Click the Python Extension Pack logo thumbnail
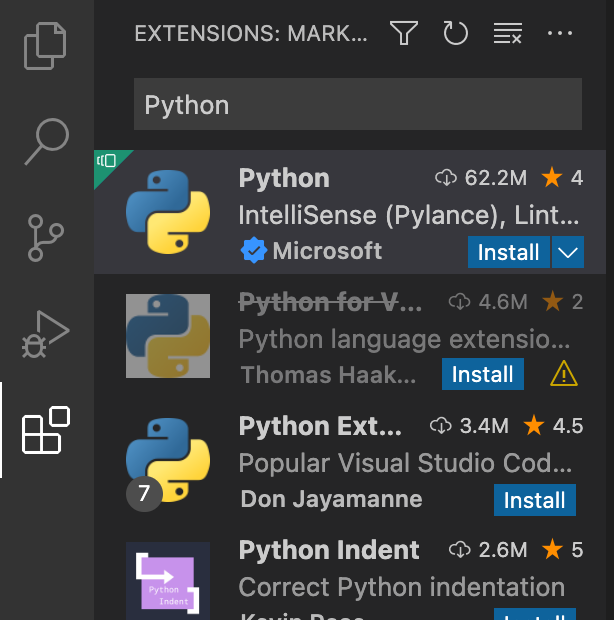 [x=167, y=459]
